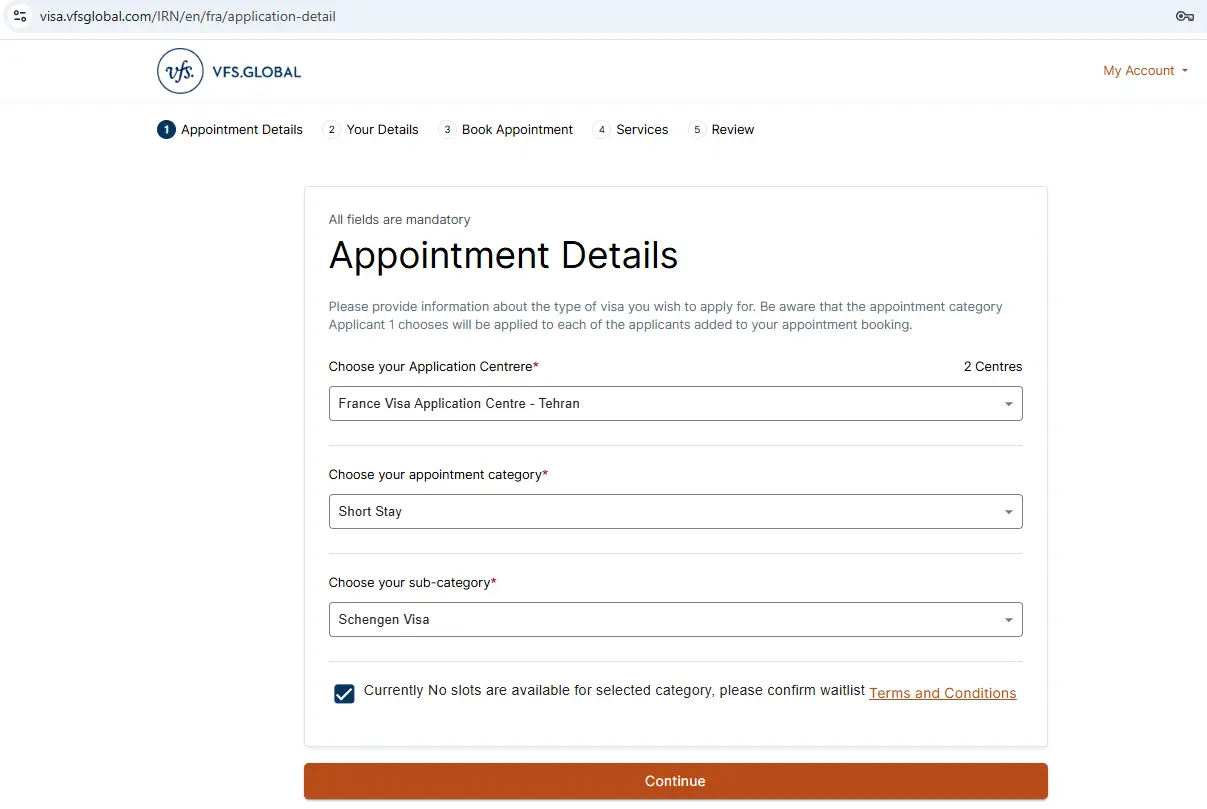Select the Review step label
Image resolution: width=1207 pixels, height=809 pixels.
click(x=733, y=130)
